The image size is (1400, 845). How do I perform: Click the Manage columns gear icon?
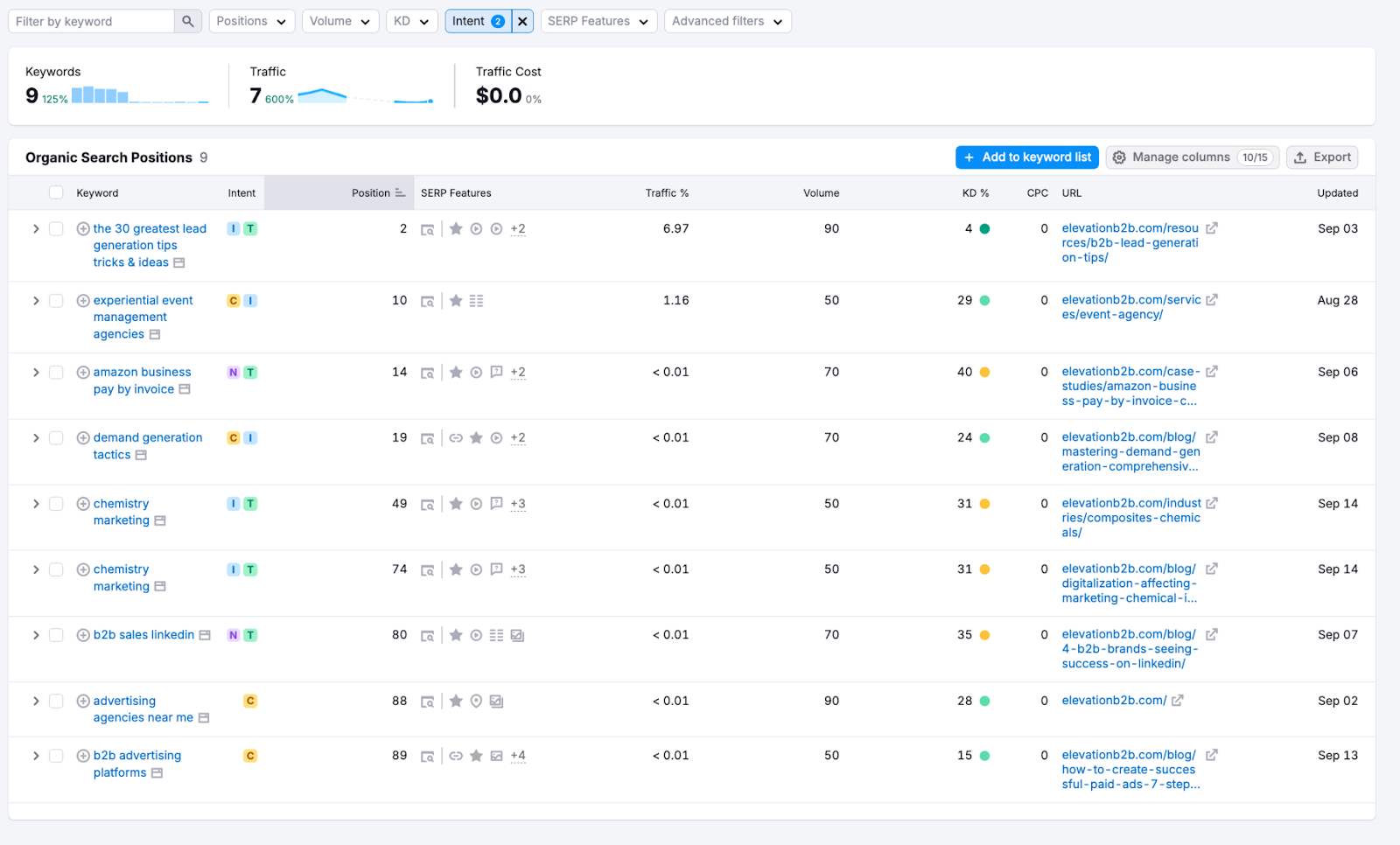point(1119,157)
